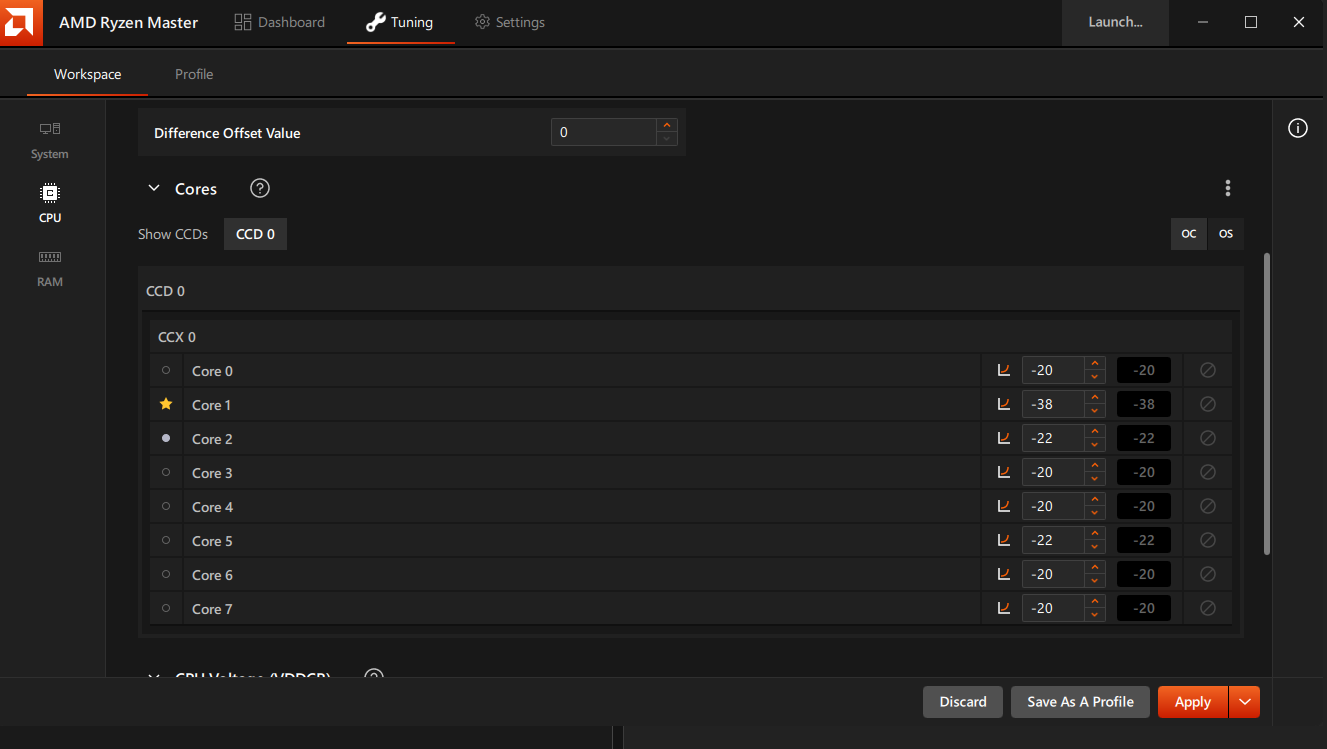The width and height of the screenshot is (1327, 749).
Task: Increase Core 4 offset with up arrow
Action: click(1095, 500)
